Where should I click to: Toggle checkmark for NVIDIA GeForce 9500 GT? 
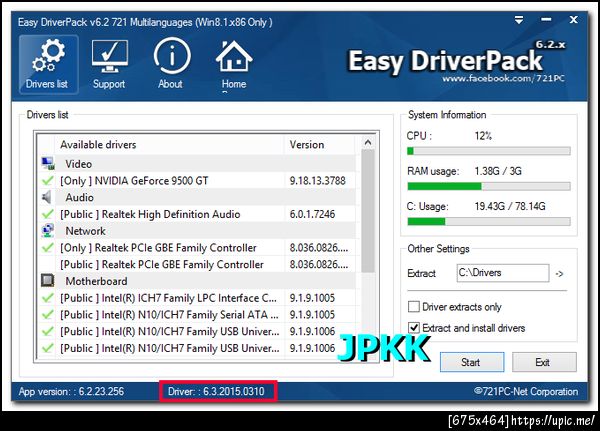[x=47, y=180]
